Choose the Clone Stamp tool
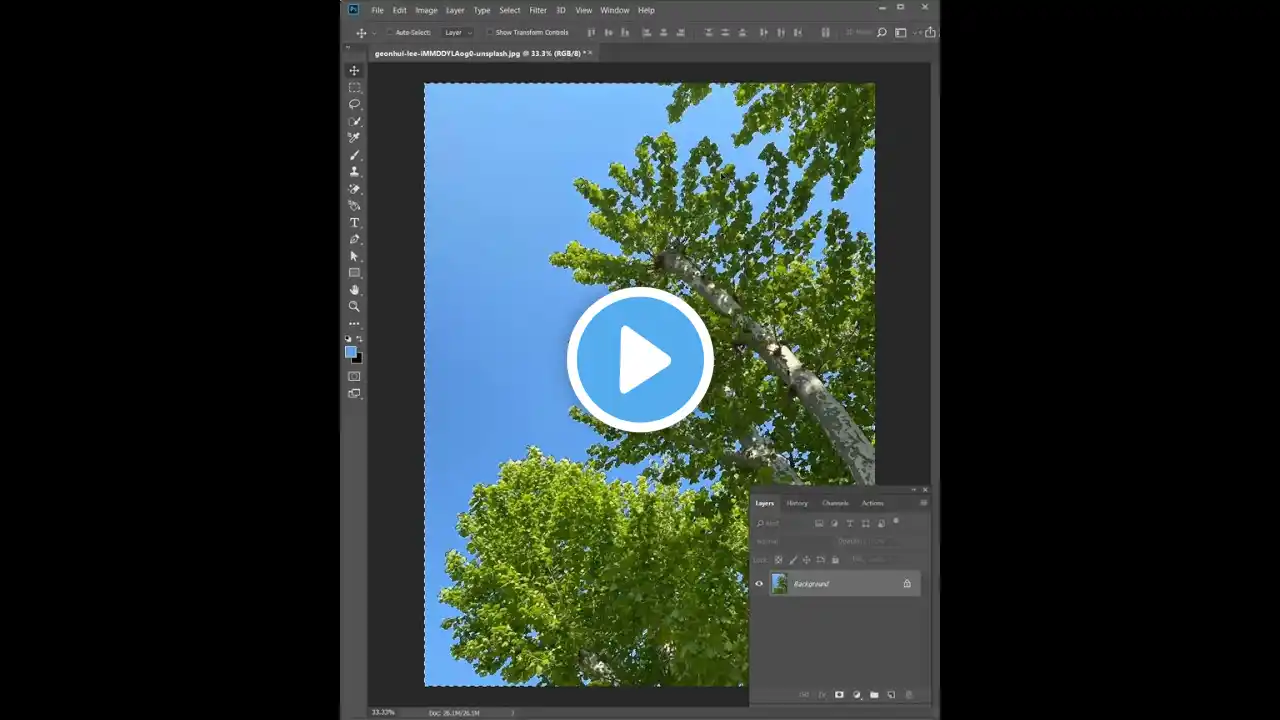Screen dimensions: 1280x720 [354, 172]
